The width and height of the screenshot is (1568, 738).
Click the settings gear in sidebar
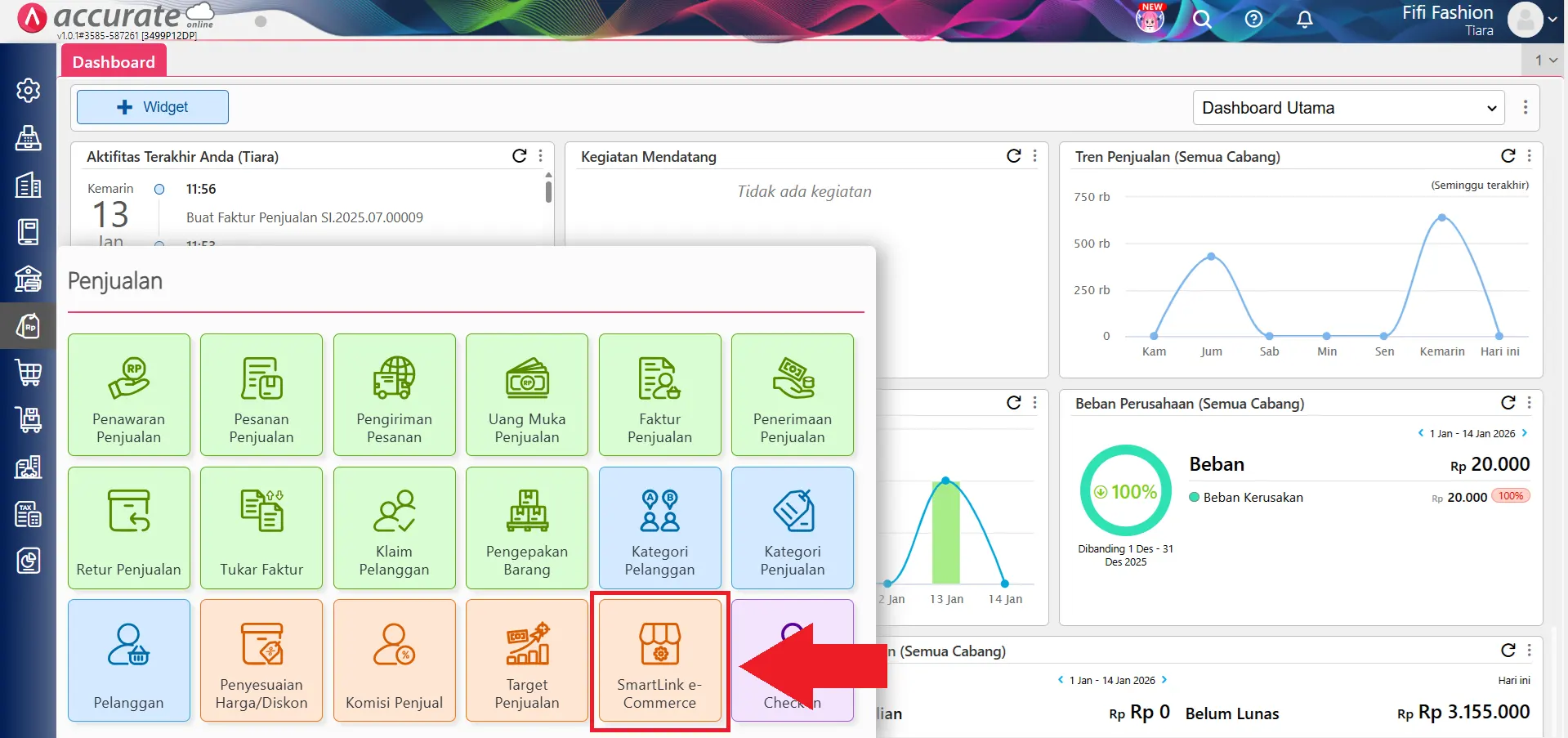(29, 90)
